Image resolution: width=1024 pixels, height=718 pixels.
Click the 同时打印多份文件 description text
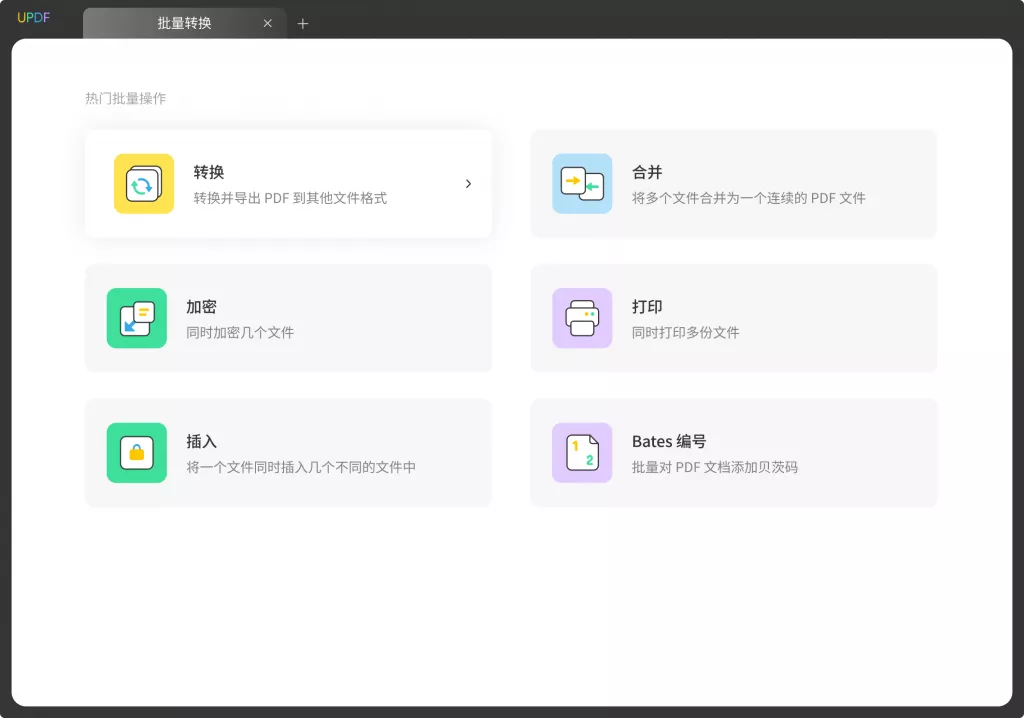[685, 332]
